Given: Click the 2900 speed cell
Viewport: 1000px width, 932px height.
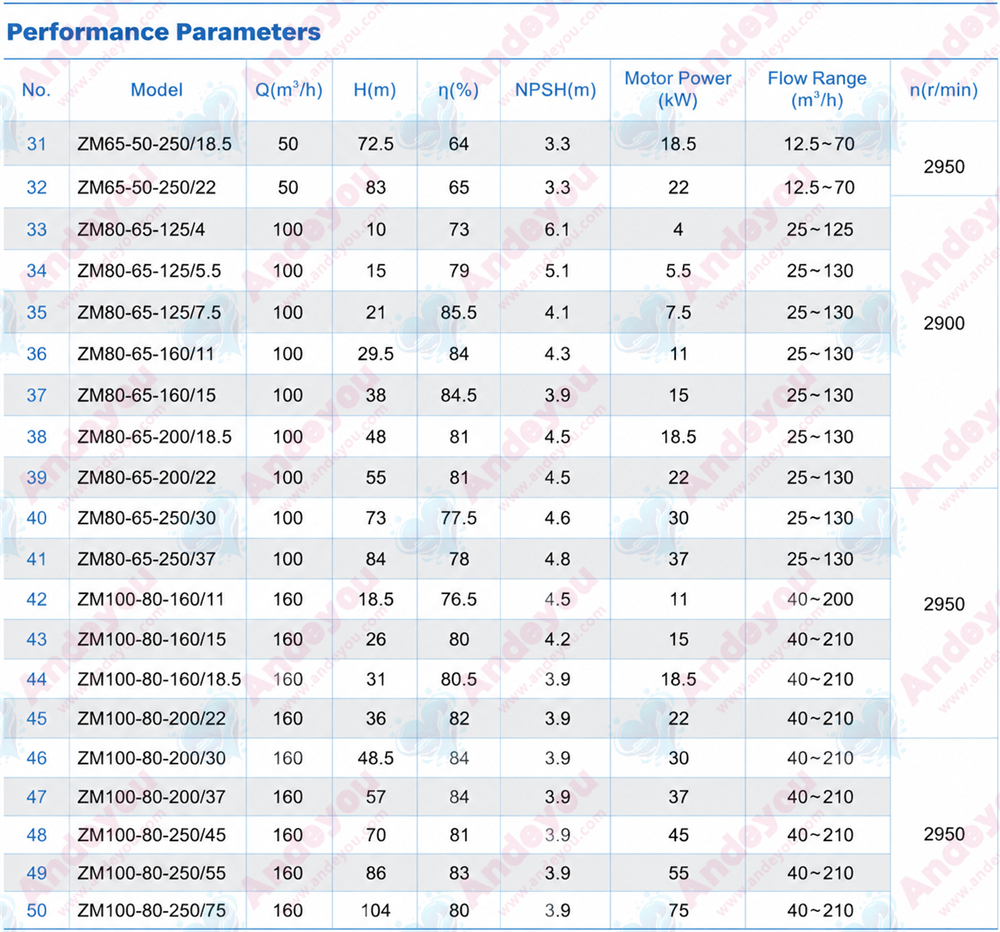Looking at the screenshot, I should click(x=944, y=323).
